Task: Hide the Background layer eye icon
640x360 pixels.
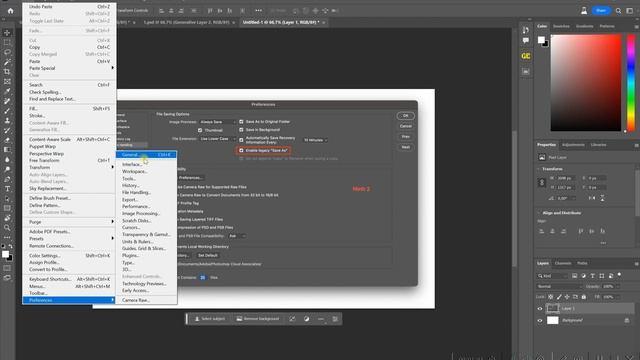Action: 540,320
